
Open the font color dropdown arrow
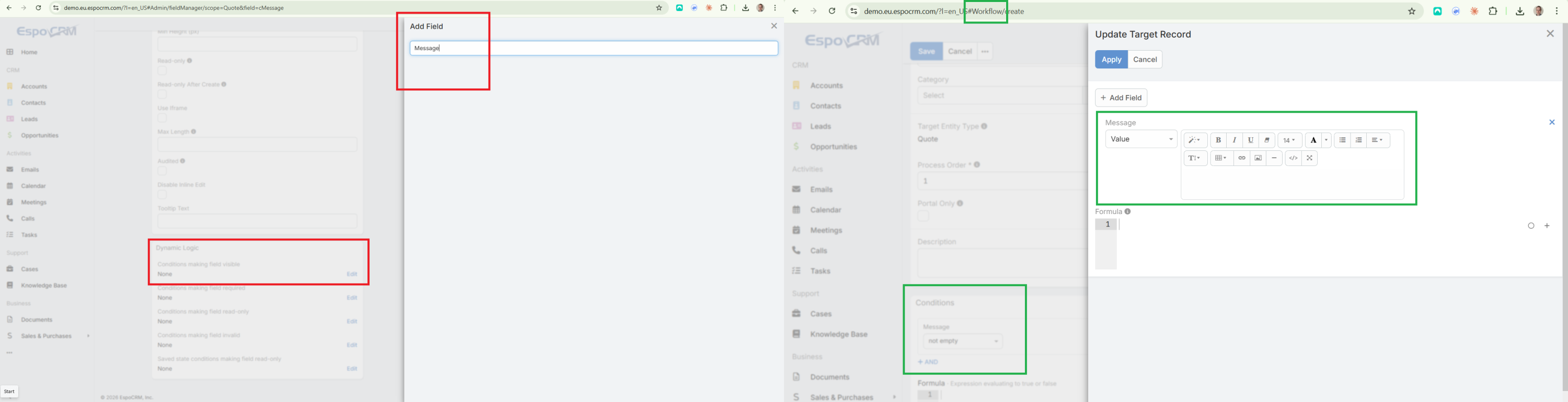click(1327, 140)
